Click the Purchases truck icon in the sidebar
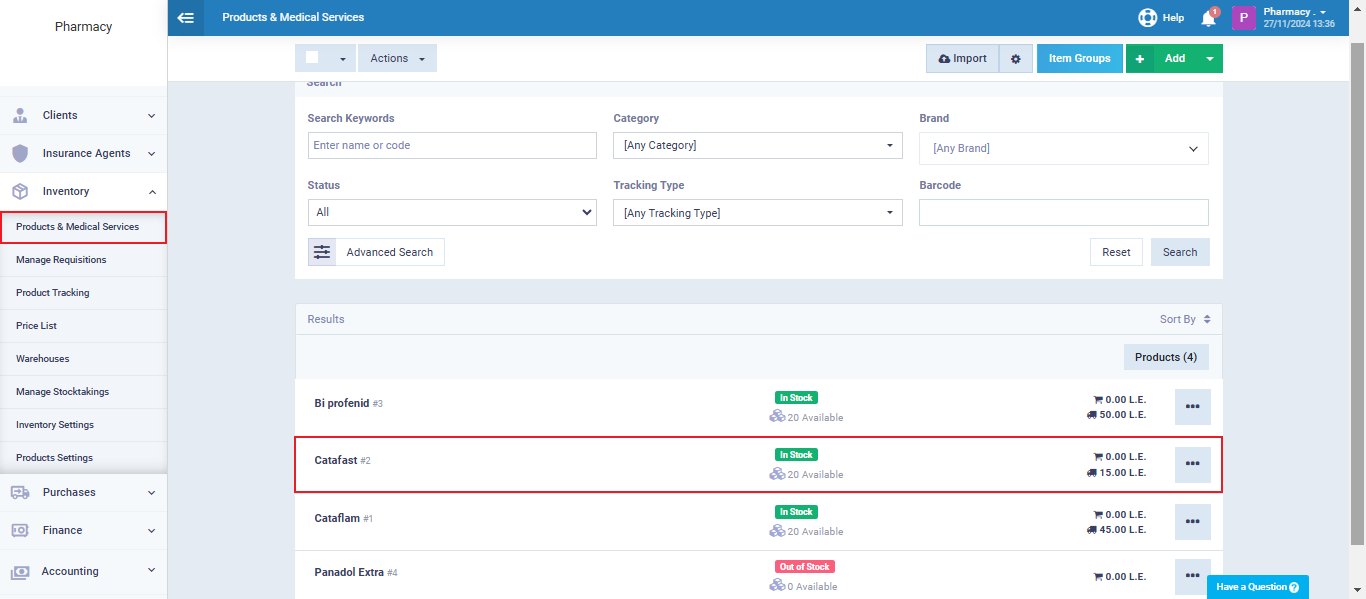Viewport: 1366px width, 599px height. [20, 492]
